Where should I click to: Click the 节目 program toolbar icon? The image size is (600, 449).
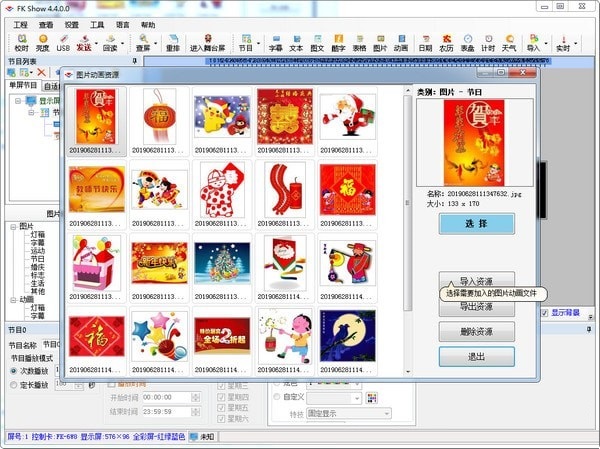tap(246, 43)
